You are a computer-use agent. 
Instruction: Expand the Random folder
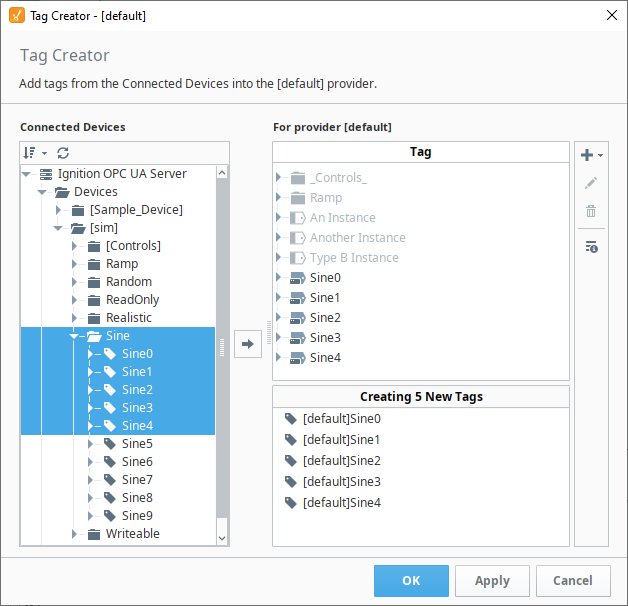(x=74, y=282)
